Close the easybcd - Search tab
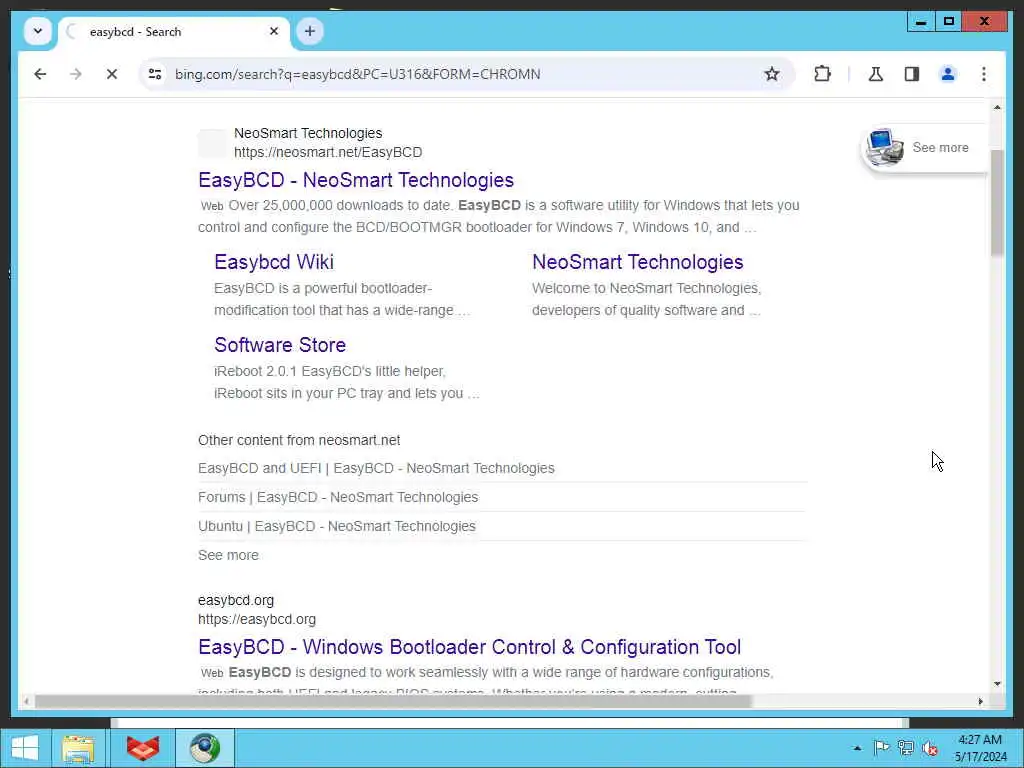1024x768 pixels. pos(274,31)
